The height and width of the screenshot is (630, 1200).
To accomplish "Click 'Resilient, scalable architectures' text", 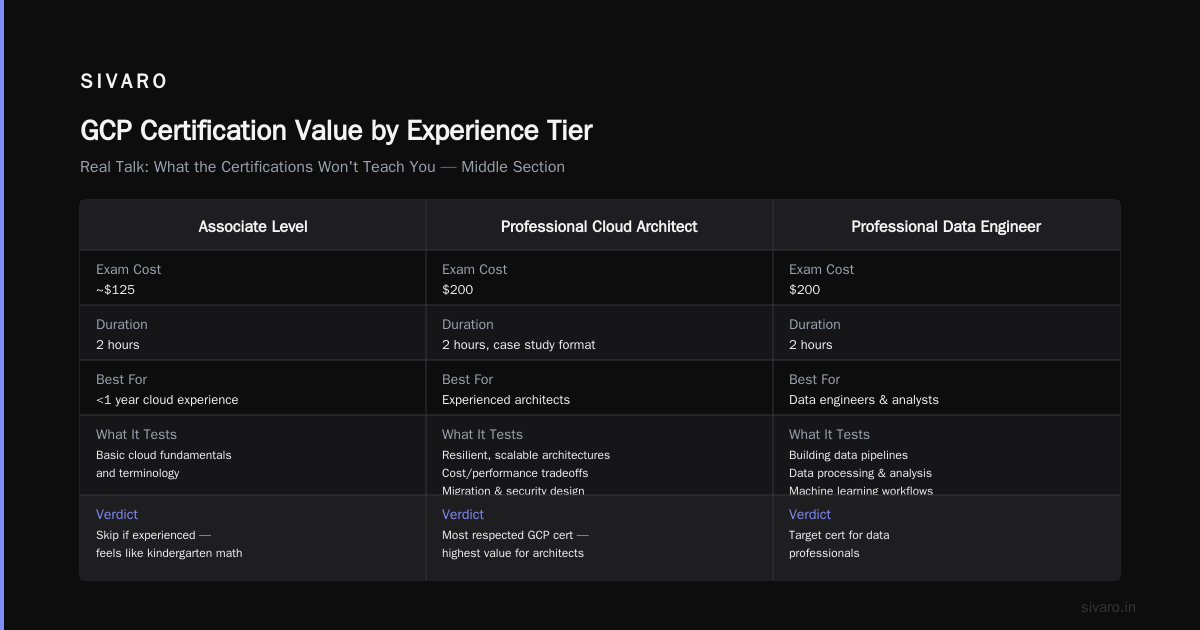I will [x=526, y=455].
